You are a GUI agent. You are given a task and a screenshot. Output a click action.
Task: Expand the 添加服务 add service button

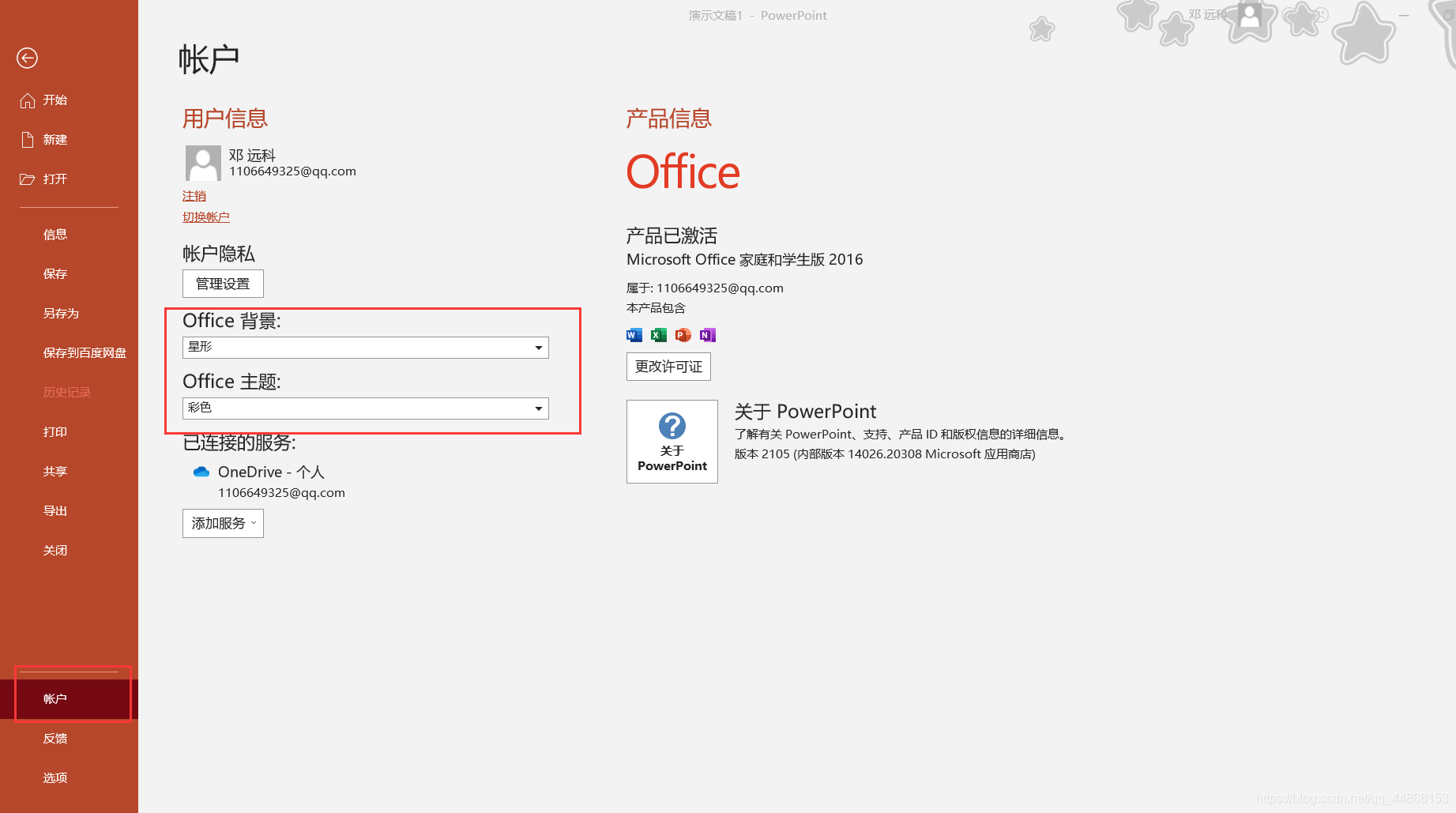coord(223,524)
